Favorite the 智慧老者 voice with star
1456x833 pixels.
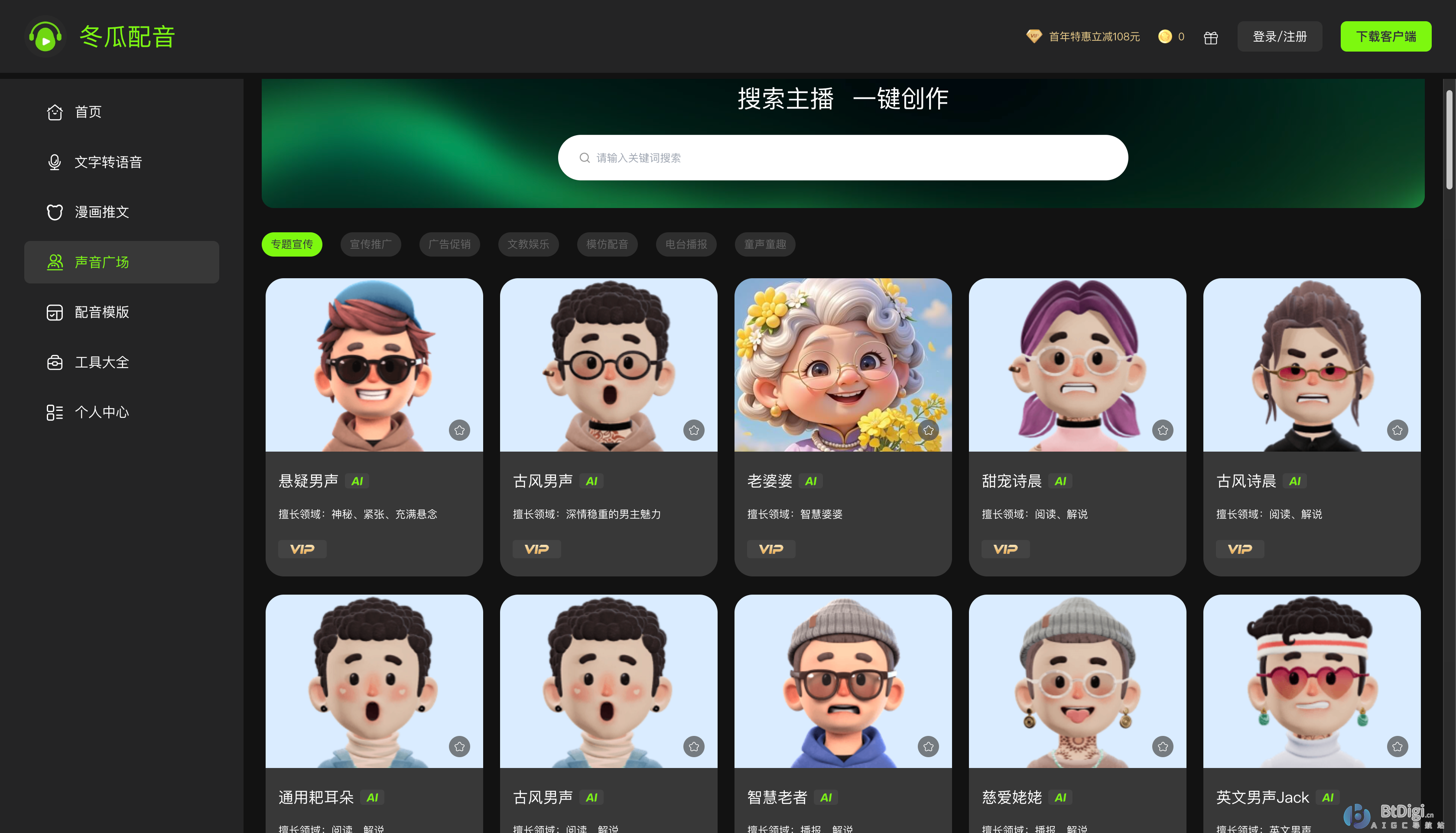click(928, 747)
